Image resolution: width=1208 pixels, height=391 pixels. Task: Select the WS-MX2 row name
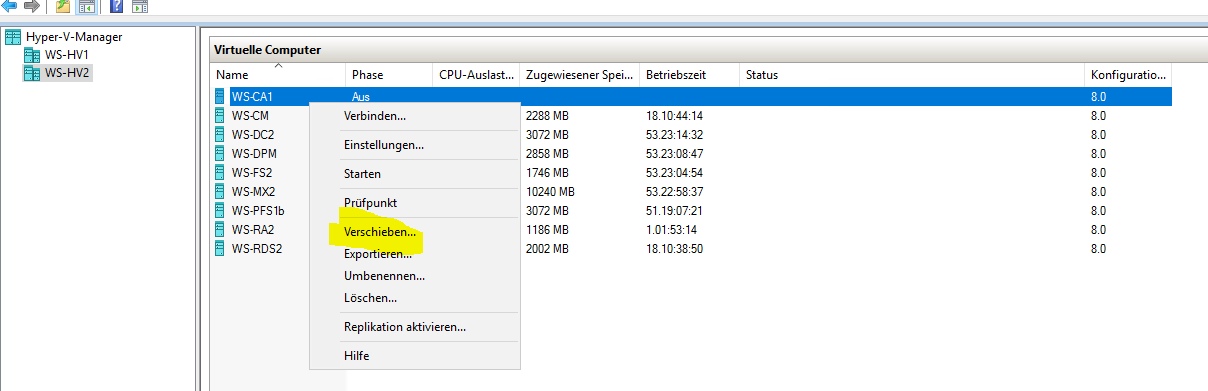click(253, 192)
